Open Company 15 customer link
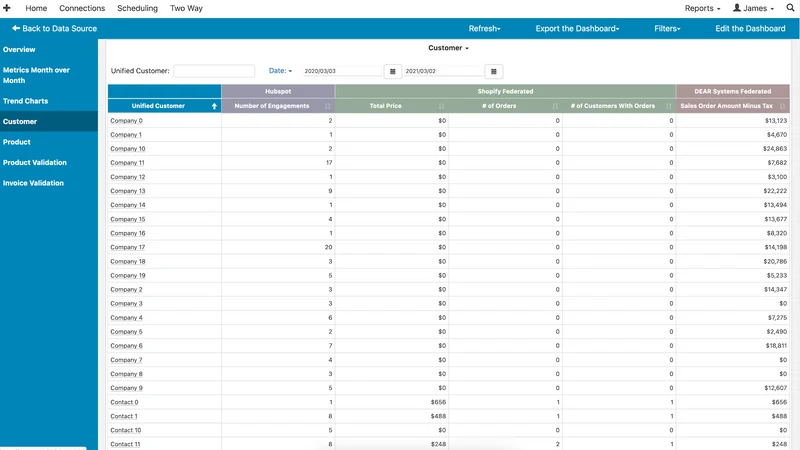The width and height of the screenshot is (800, 450). point(128,219)
